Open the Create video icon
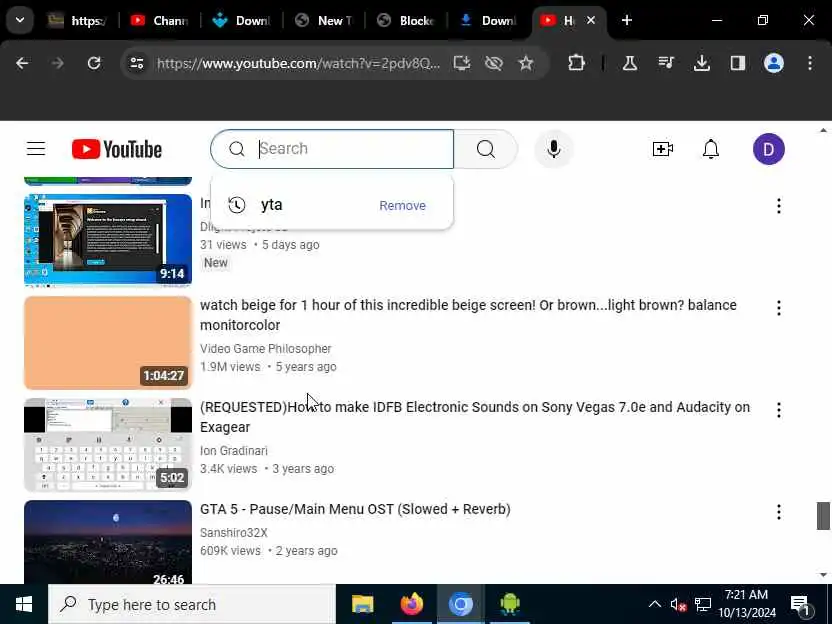Viewport: 832px width, 624px height. [662, 149]
